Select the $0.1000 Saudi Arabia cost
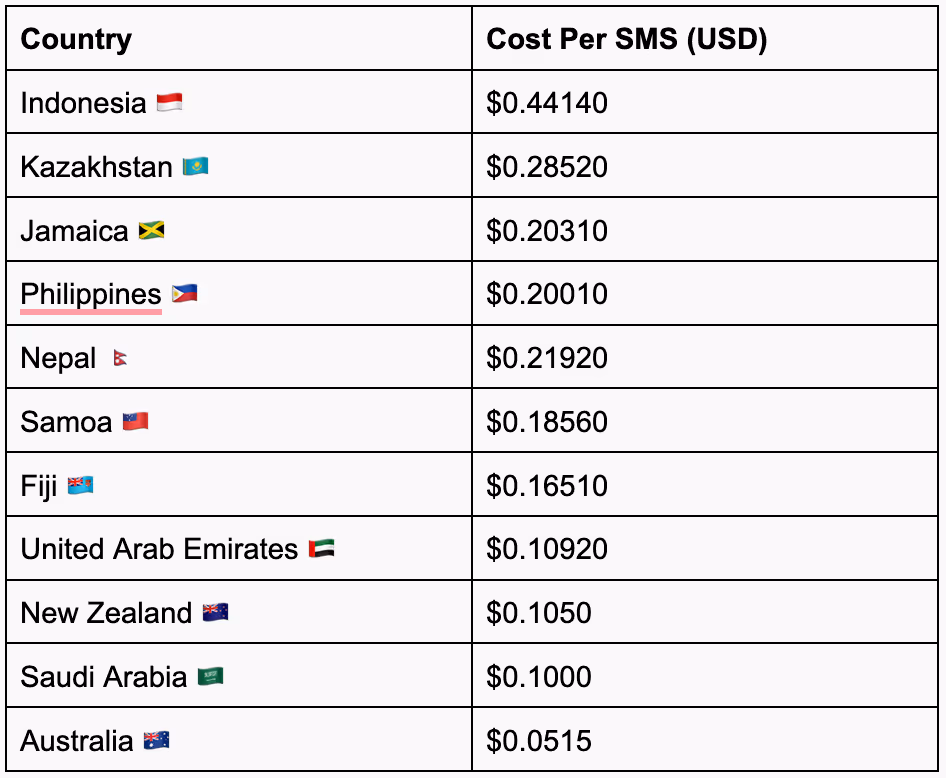Screen dimensions: 946x778 click(x=539, y=677)
